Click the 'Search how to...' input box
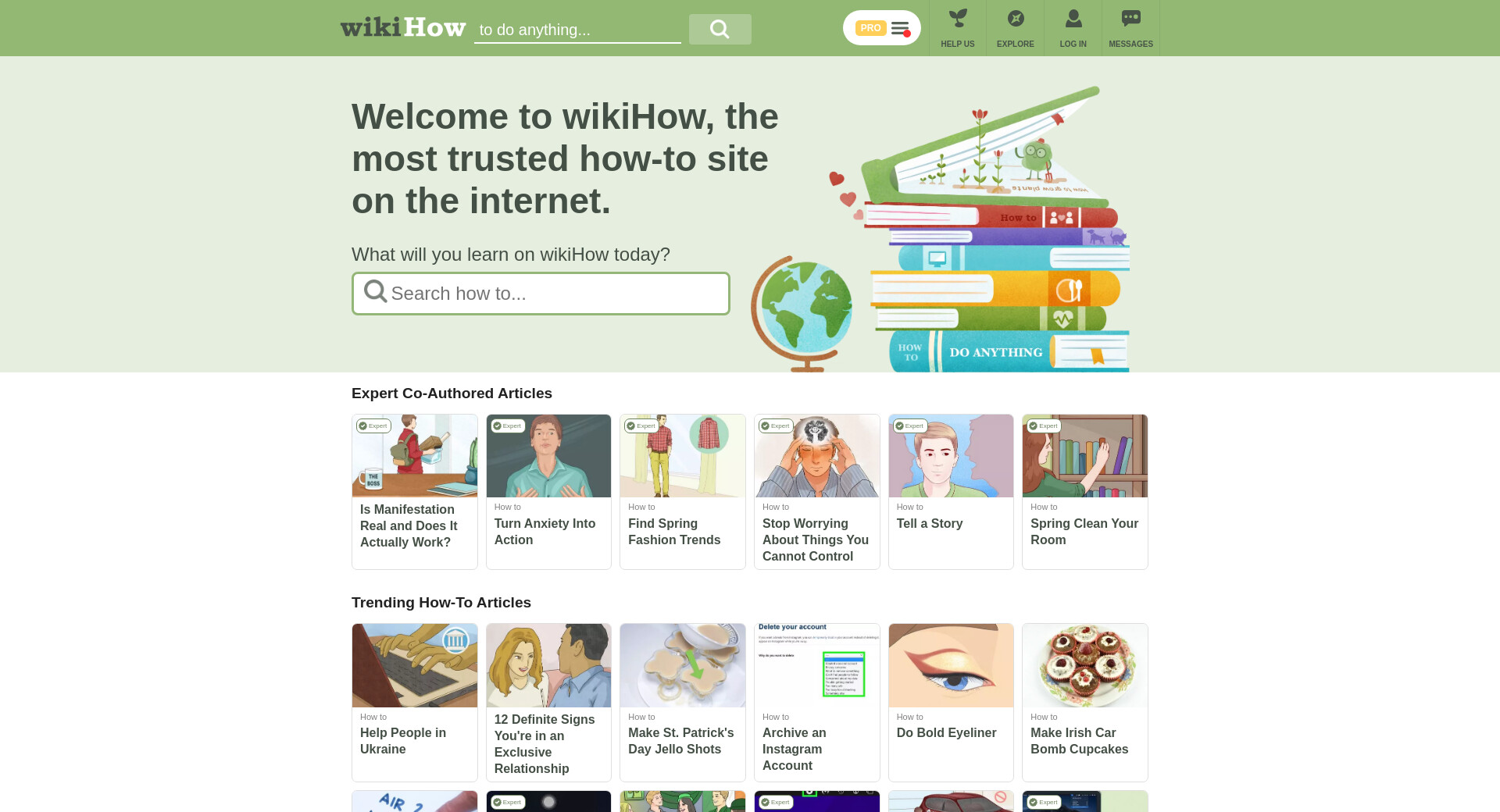 [x=541, y=294]
